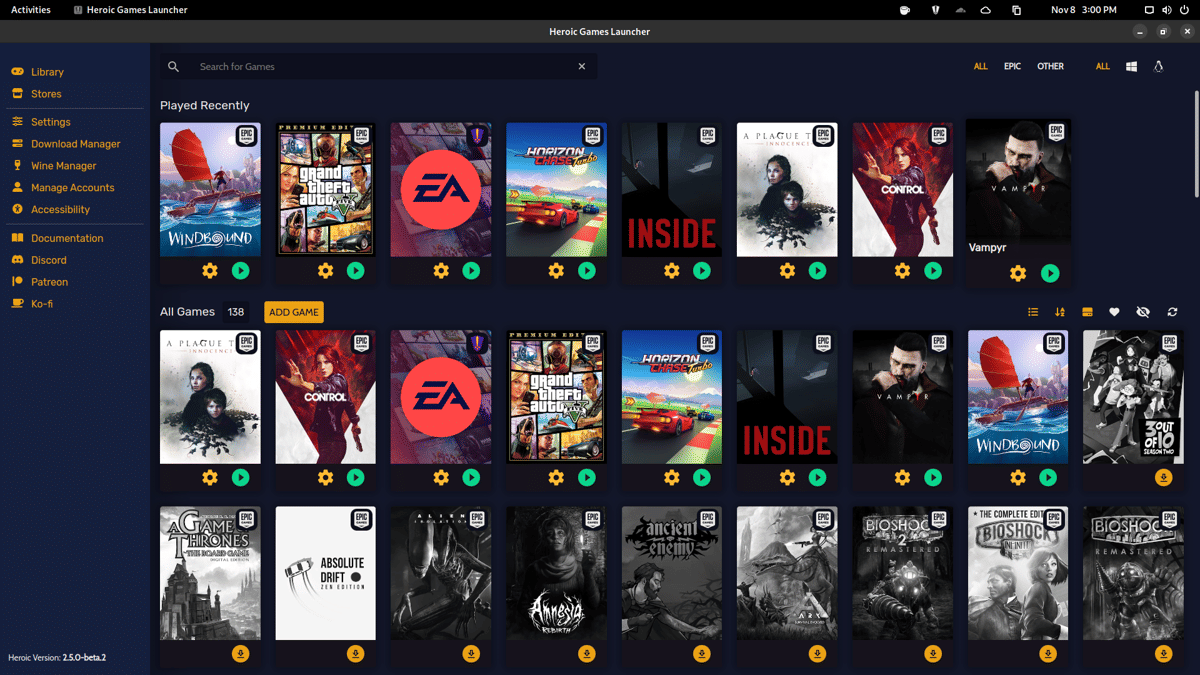The image size is (1200, 675).
Task: Refresh the game library
Action: [x=1172, y=312]
